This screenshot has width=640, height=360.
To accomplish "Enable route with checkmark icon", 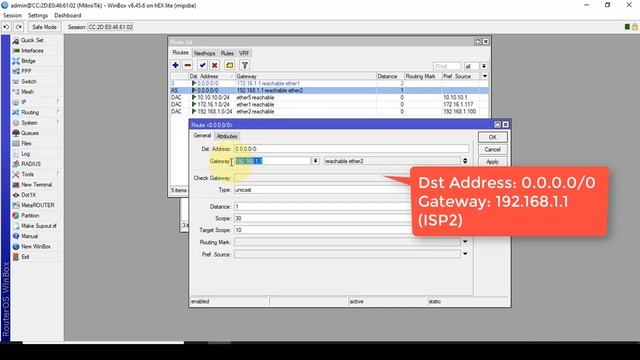I will point(202,65).
